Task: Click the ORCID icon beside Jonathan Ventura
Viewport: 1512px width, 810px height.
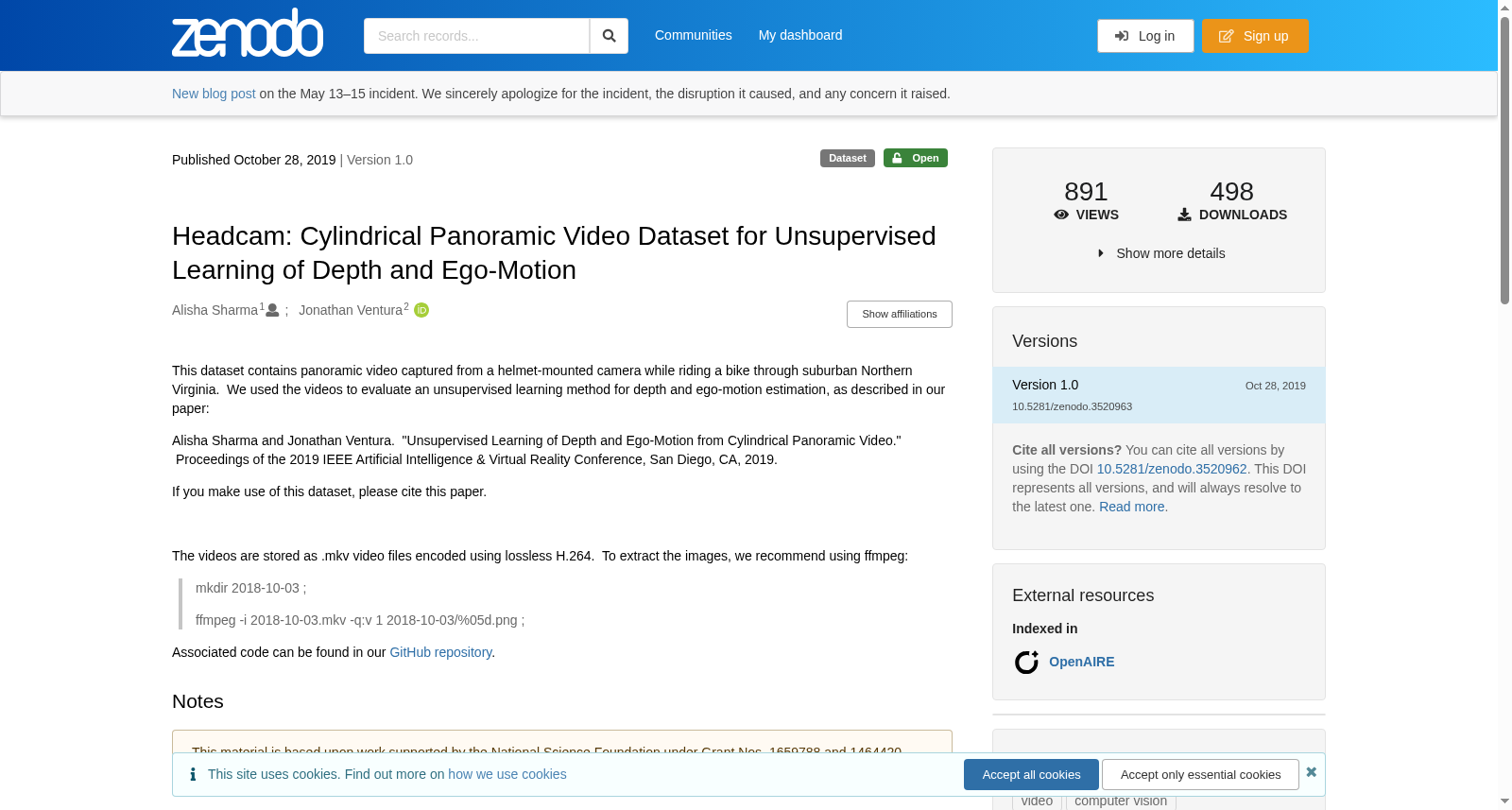Action: coord(421,310)
